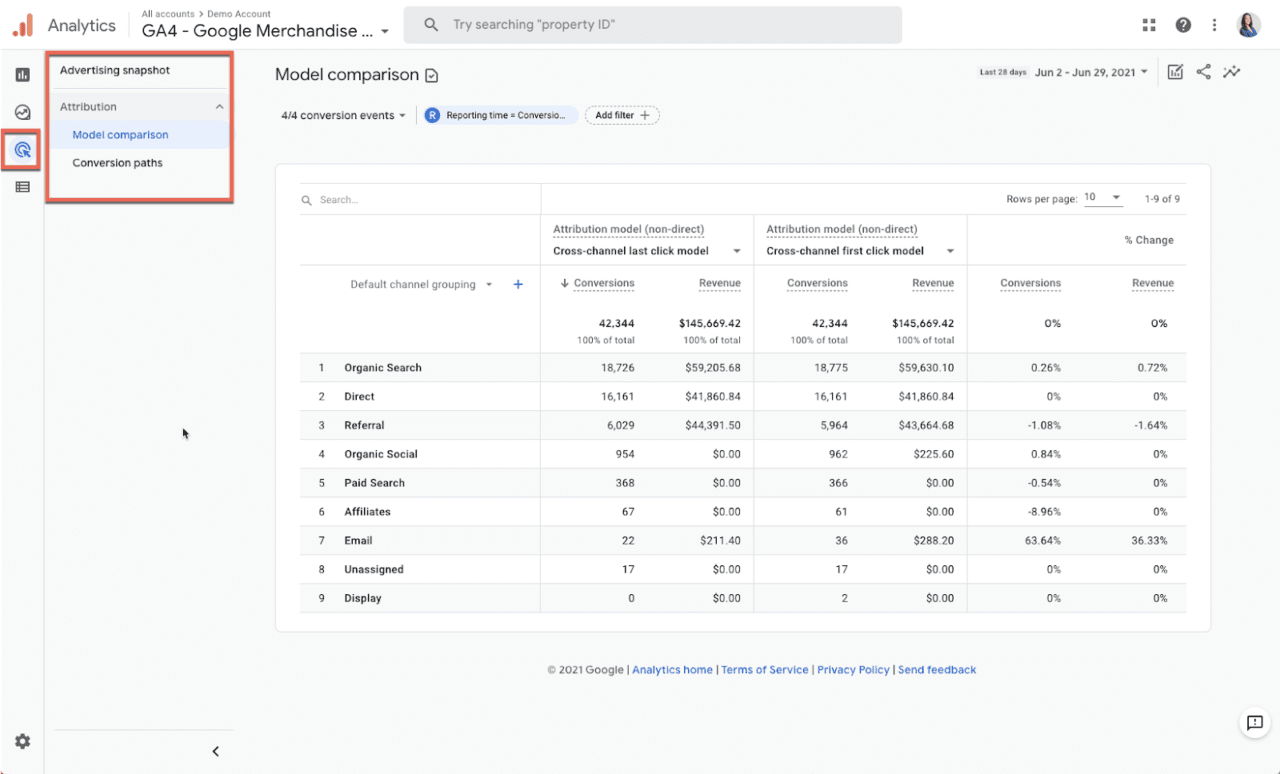Click the Library icon below Advertising
This screenshot has height=774, width=1280.
(x=21, y=186)
